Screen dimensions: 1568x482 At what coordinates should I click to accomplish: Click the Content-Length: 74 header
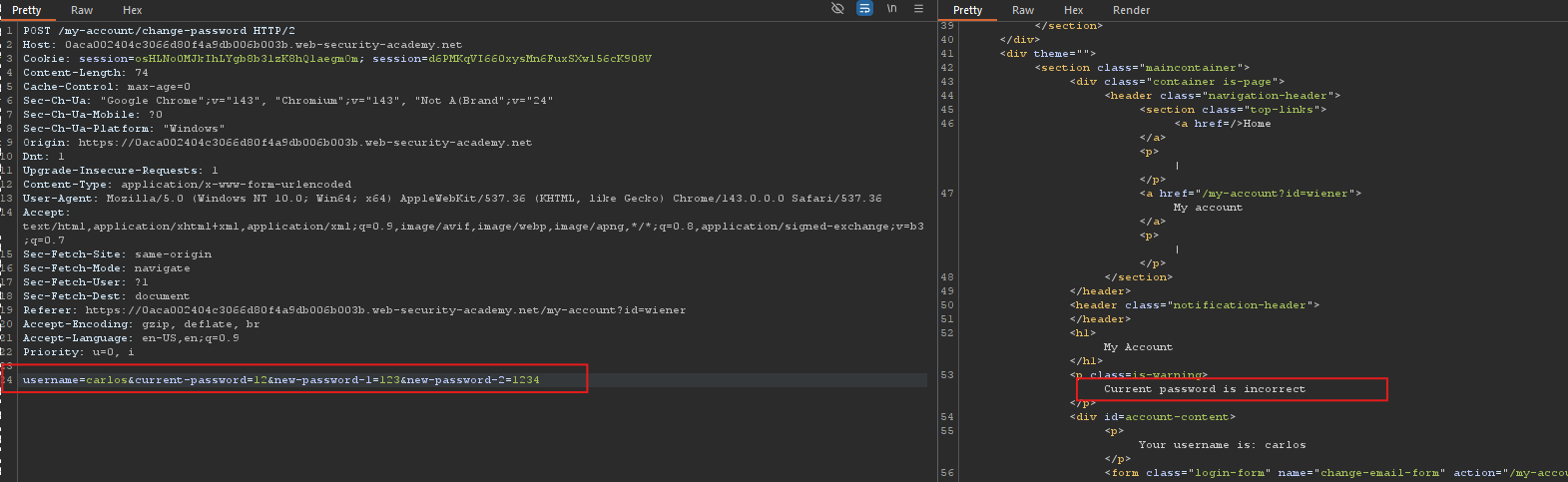(86, 73)
